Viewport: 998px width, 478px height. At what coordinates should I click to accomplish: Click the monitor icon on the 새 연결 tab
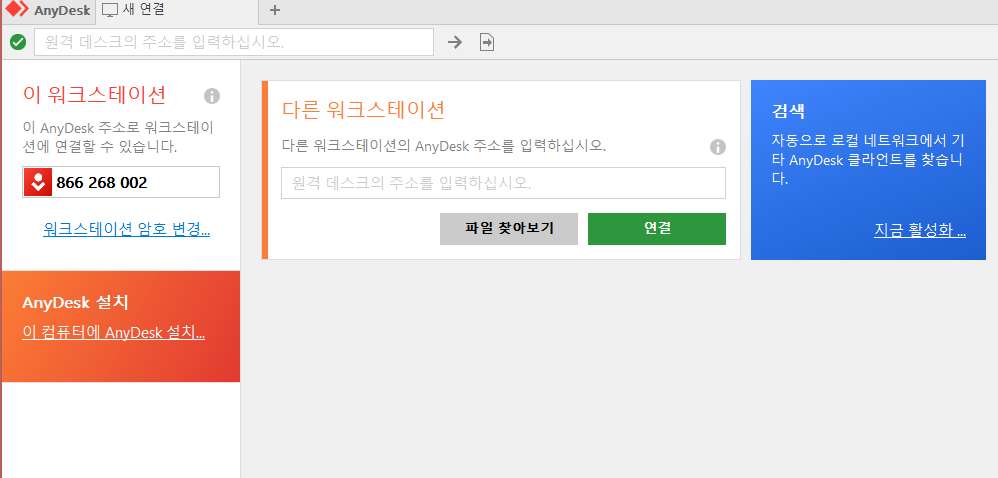[x=110, y=10]
